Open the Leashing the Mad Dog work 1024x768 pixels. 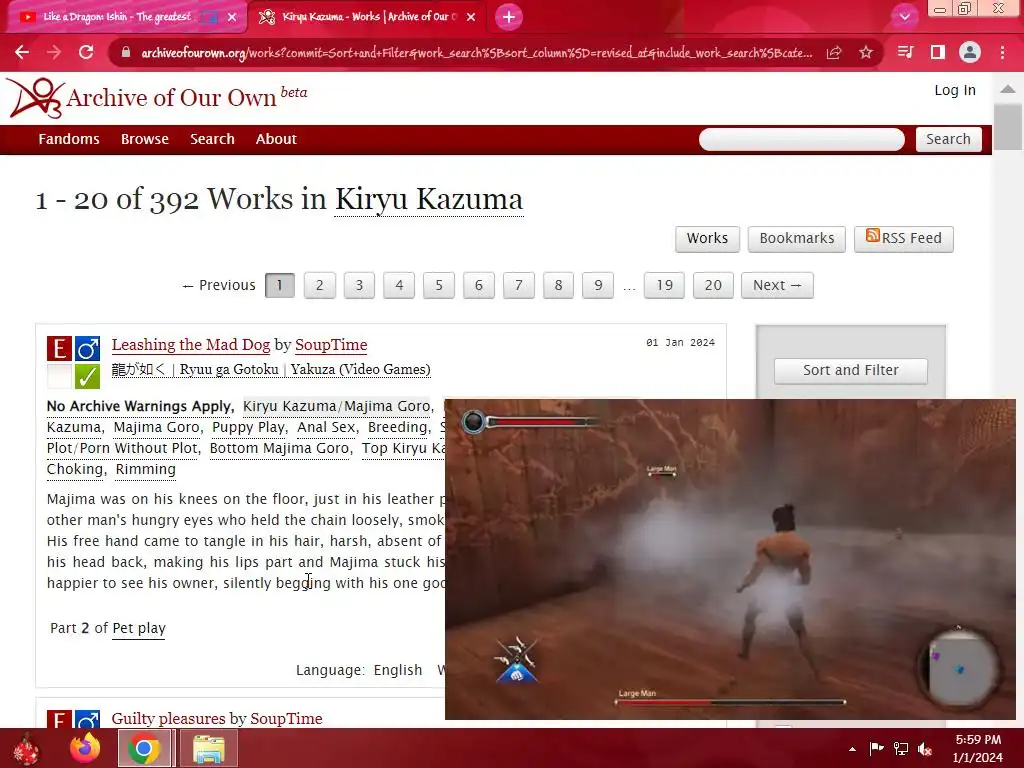tap(191, 345)
